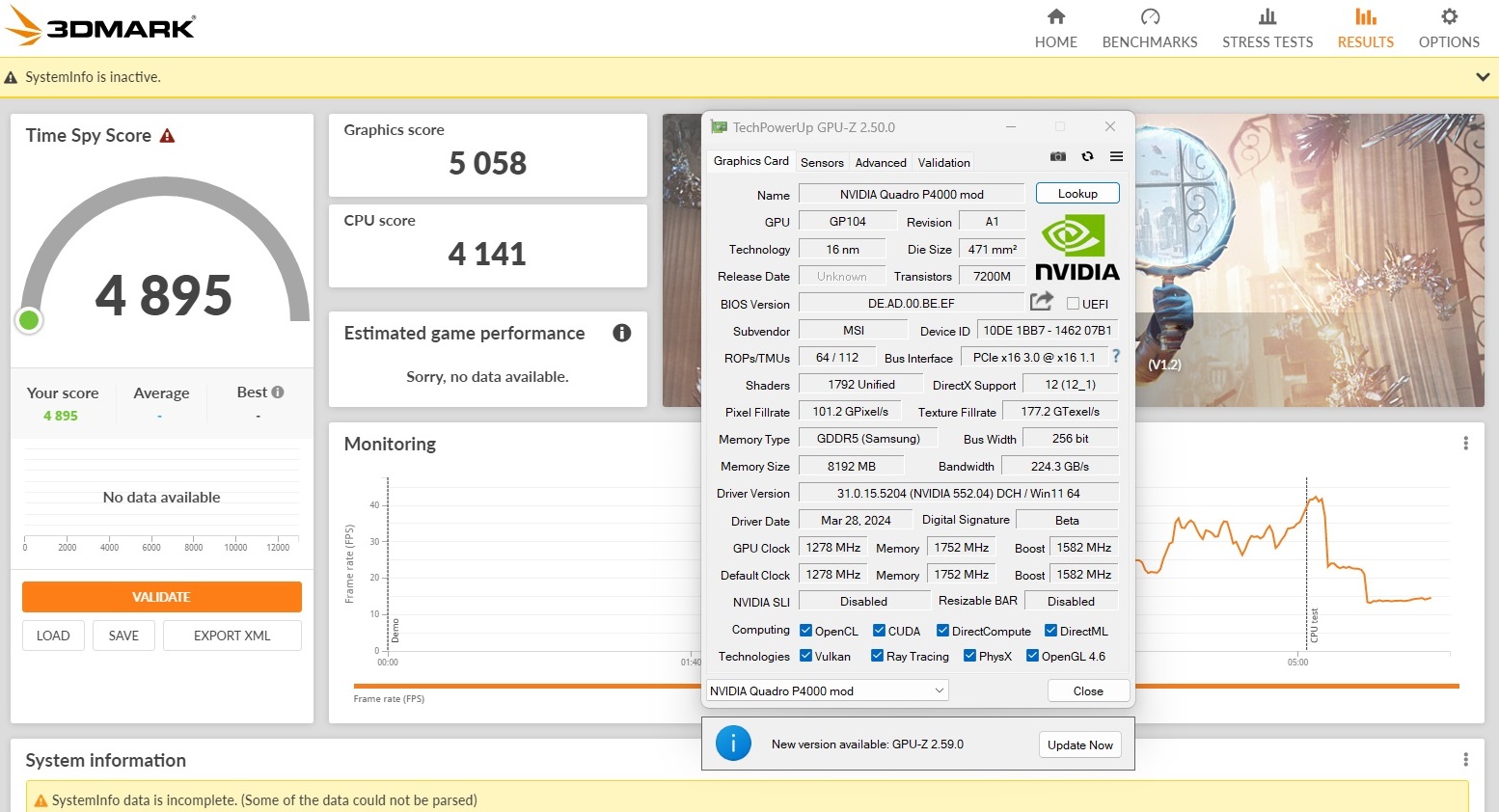This screenshot has width=1499, height=812.
Task: Open the Monitoring panel three-dot menu
Action: 1465,444
